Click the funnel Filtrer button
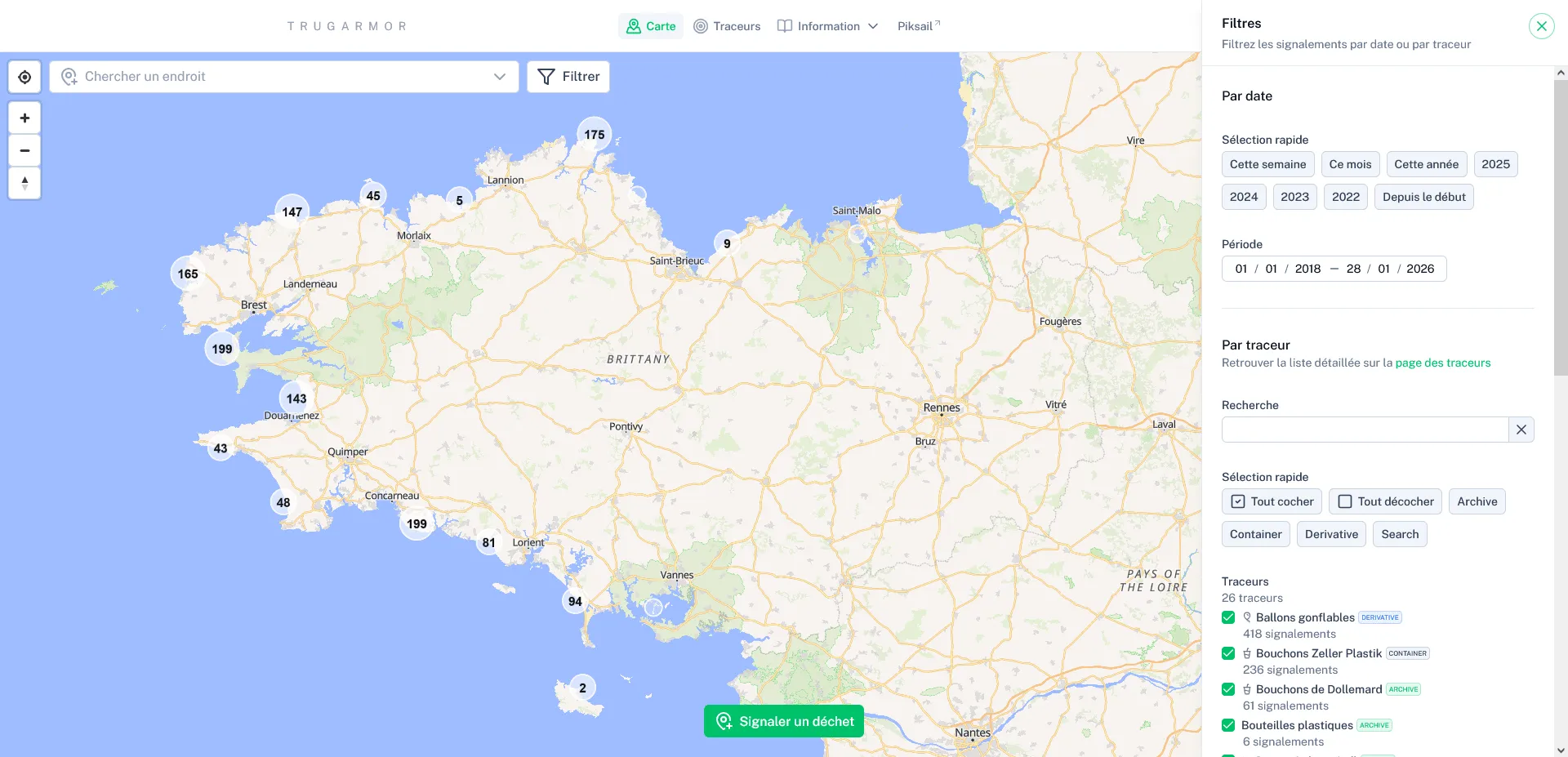1568x757 pixels. pyautogui.click(x=568, y=77)
